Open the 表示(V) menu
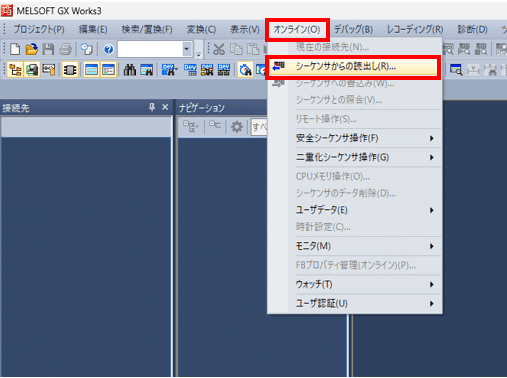507x378 pixels. [245, 30]
